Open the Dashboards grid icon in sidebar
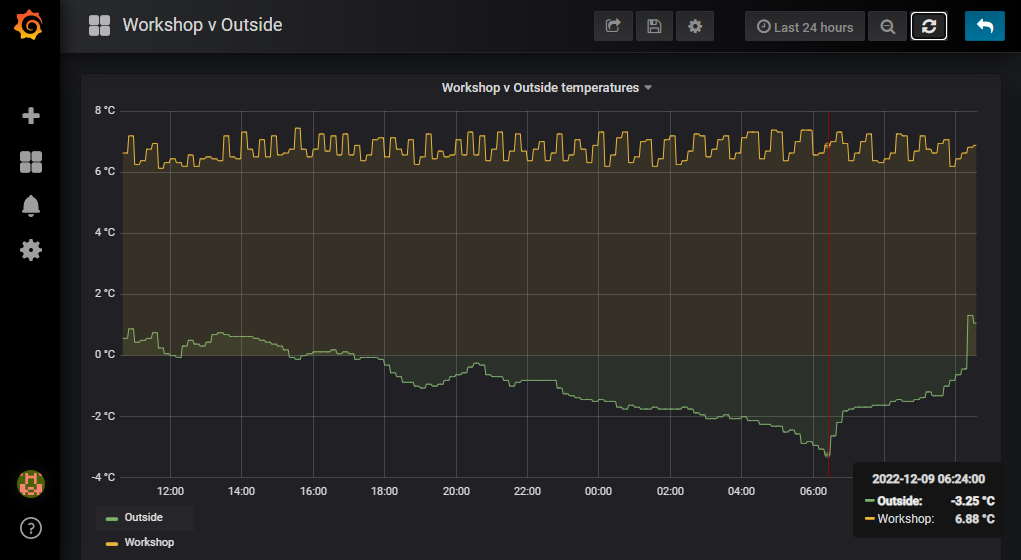The width and height of the screenshot is (1021, 560). click(x=31, y=162)
